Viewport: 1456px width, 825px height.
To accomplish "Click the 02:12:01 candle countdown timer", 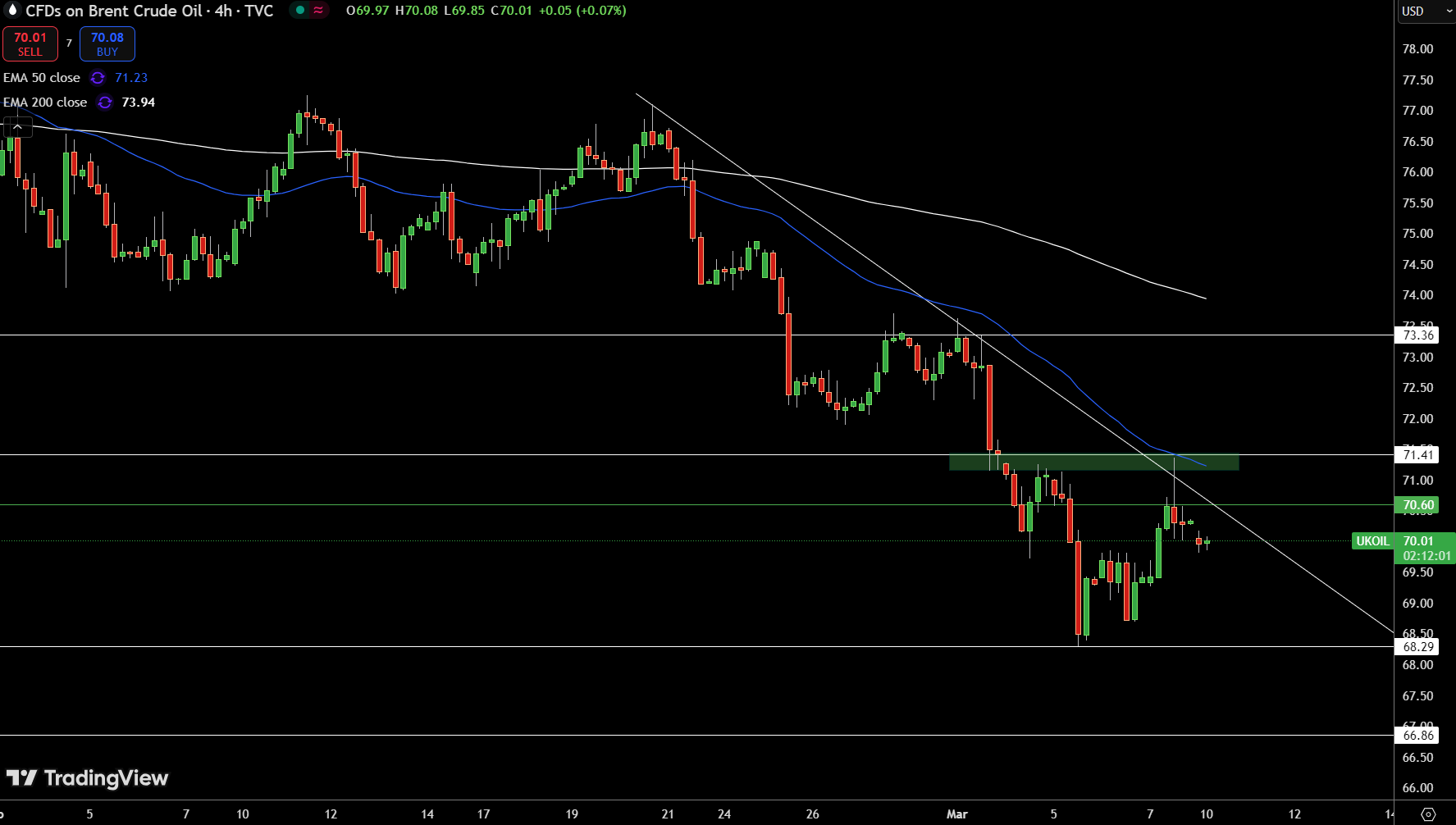I will (1426, 556).
